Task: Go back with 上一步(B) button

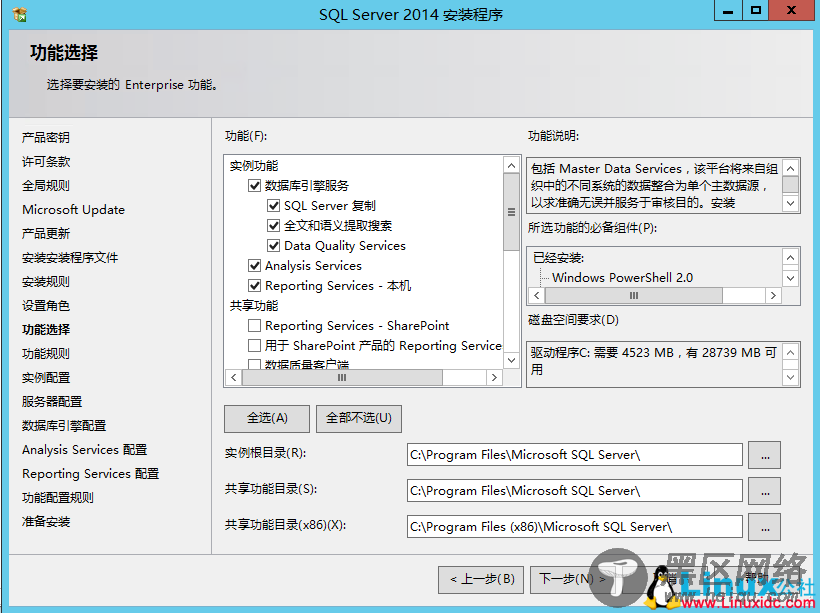Action: click(x=481, y=580)
